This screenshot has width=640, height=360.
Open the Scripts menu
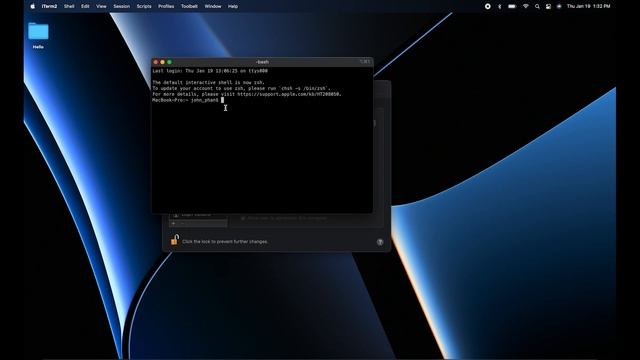pyautogui.click(x=144, y=6)
